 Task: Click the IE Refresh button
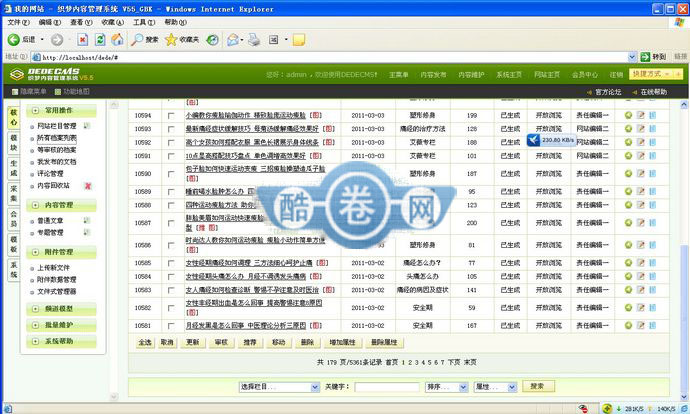click(100, 40)
